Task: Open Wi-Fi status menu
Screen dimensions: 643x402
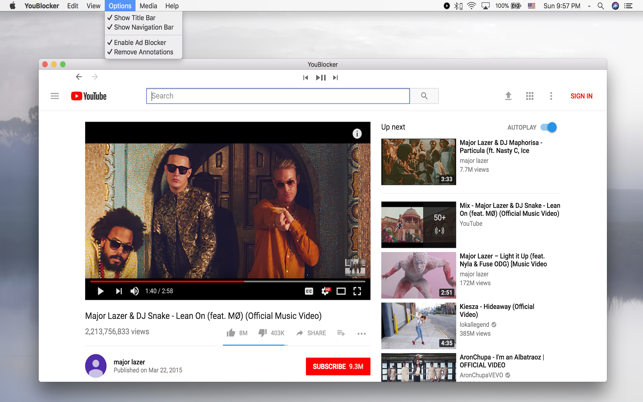Action: pos(472,6)
